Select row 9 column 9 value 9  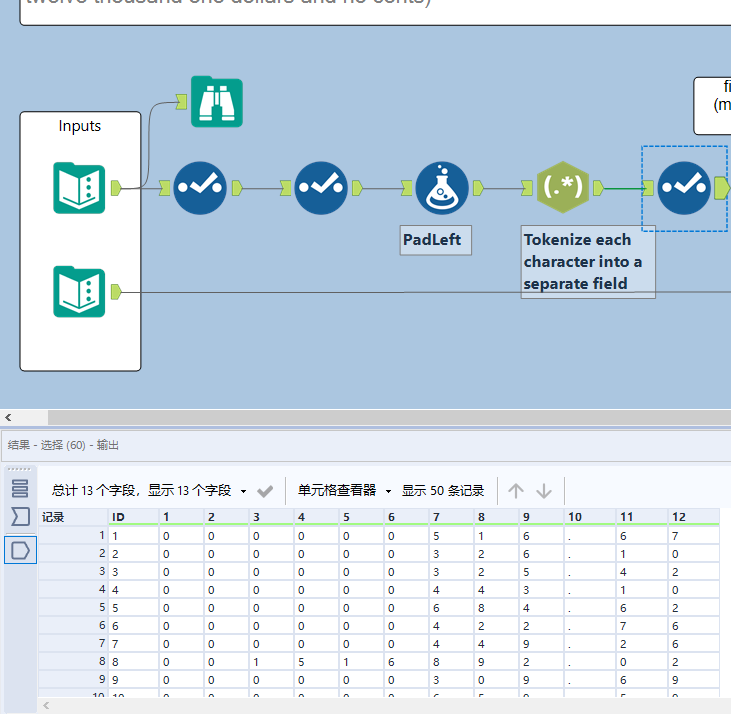click(x=541, y=680)
